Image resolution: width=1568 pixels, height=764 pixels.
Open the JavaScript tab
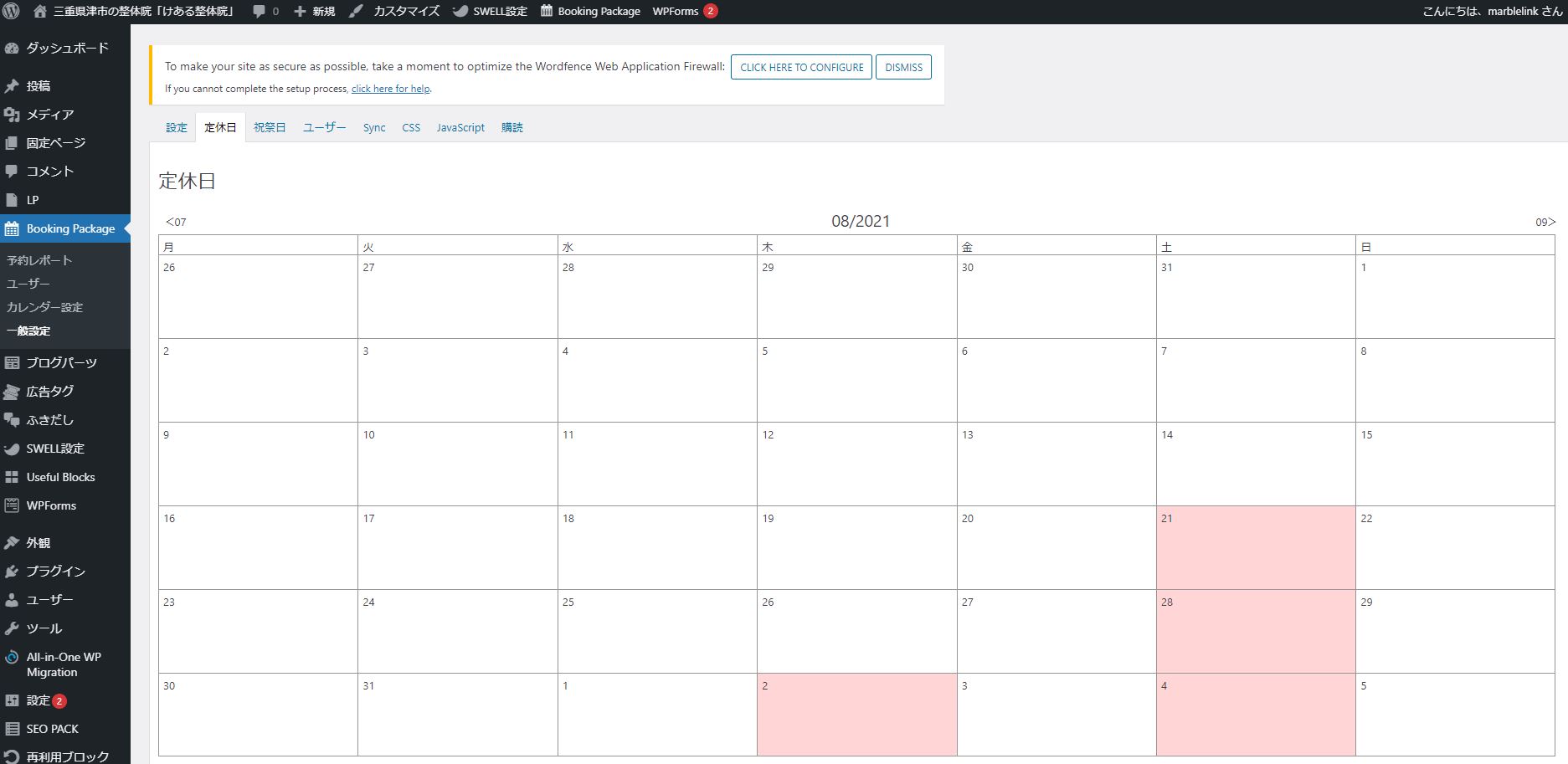pyautogui.click(x=460, y=128)
